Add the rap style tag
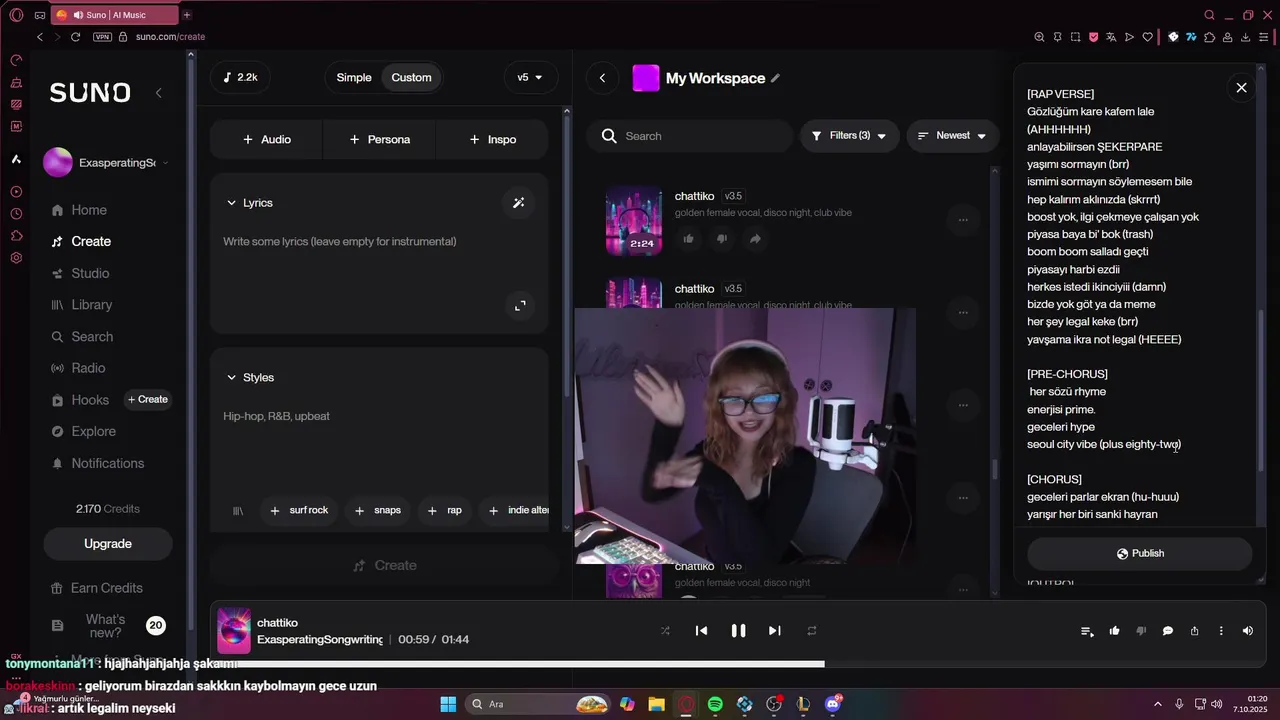1280x720 pixels. coord(444,510)
